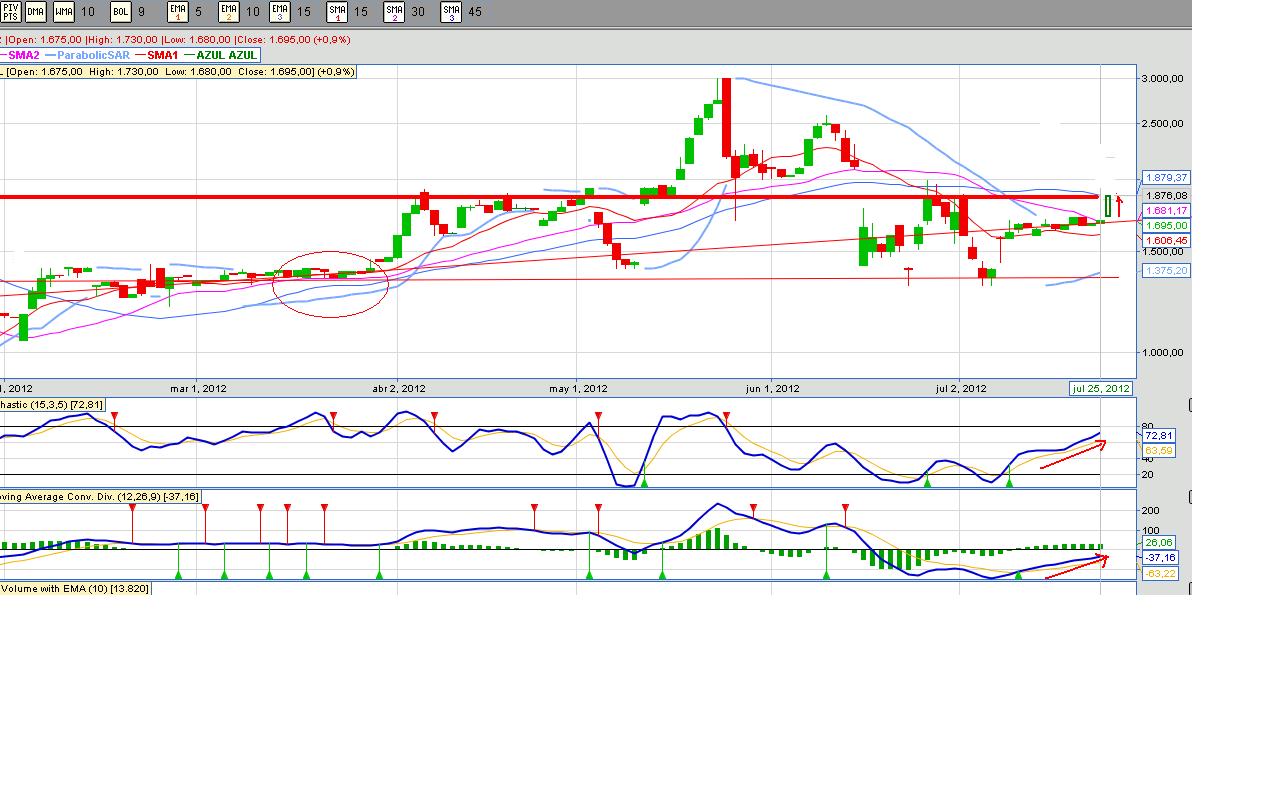Image resolution: width=1280 pixels, height=800 pixels.
Task: Click the Volume with EMA (10) panel header
Action: tap(75, 589)
